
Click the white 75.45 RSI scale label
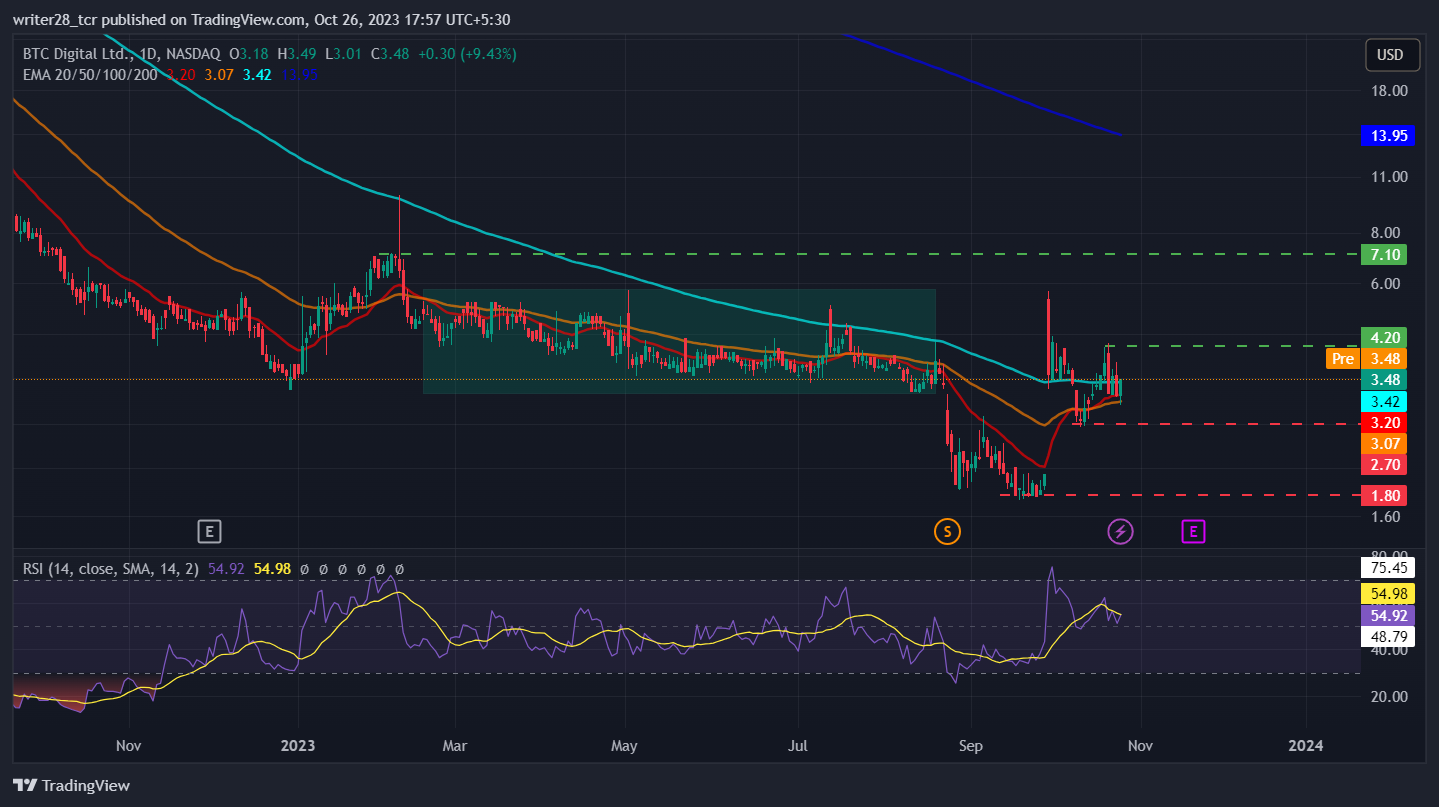tap(1388, 568)
